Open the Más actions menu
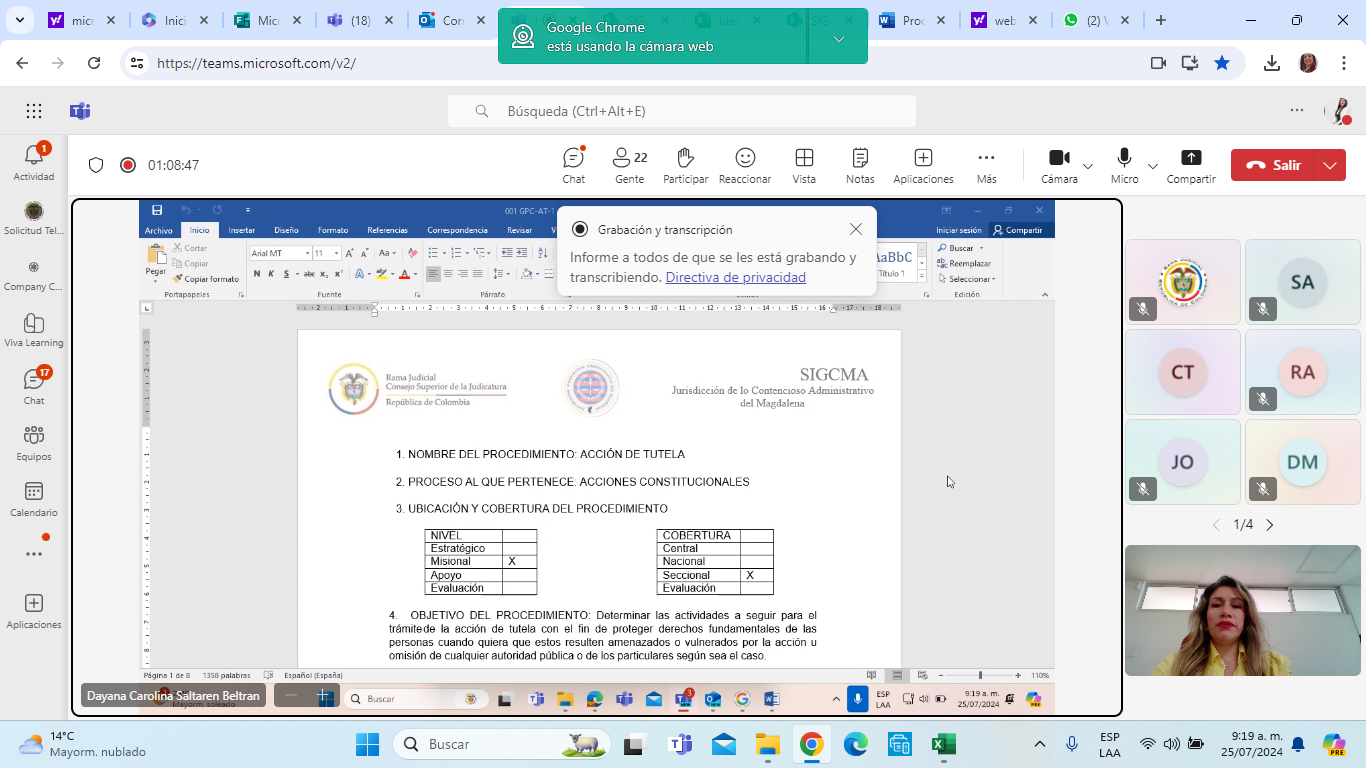This screenshot has height=768, width=1366. (986, 166)
